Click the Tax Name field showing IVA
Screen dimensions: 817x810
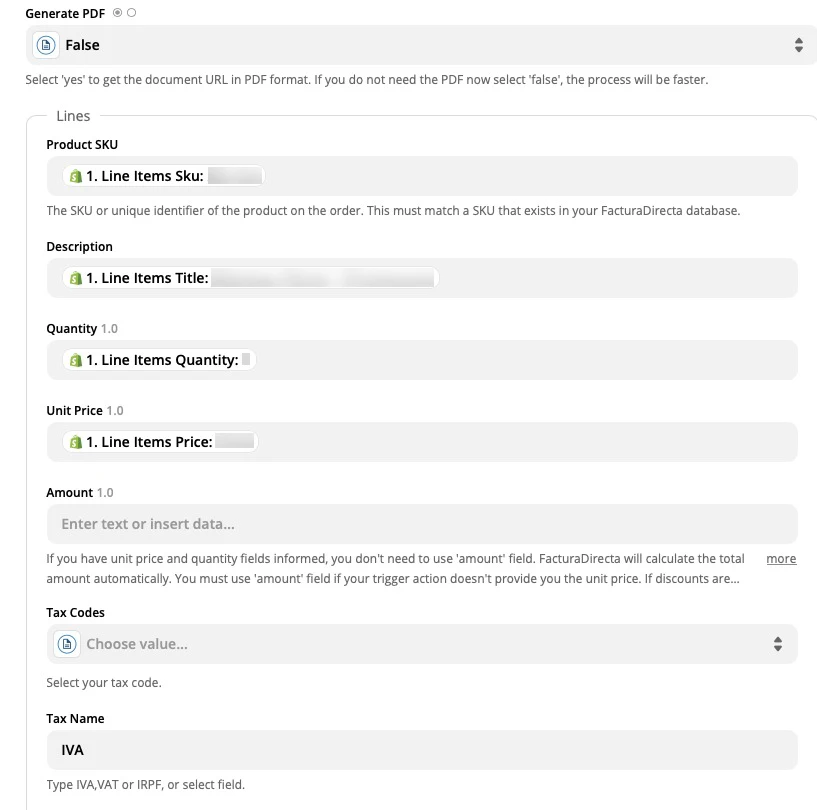click(x=420, y=749)
